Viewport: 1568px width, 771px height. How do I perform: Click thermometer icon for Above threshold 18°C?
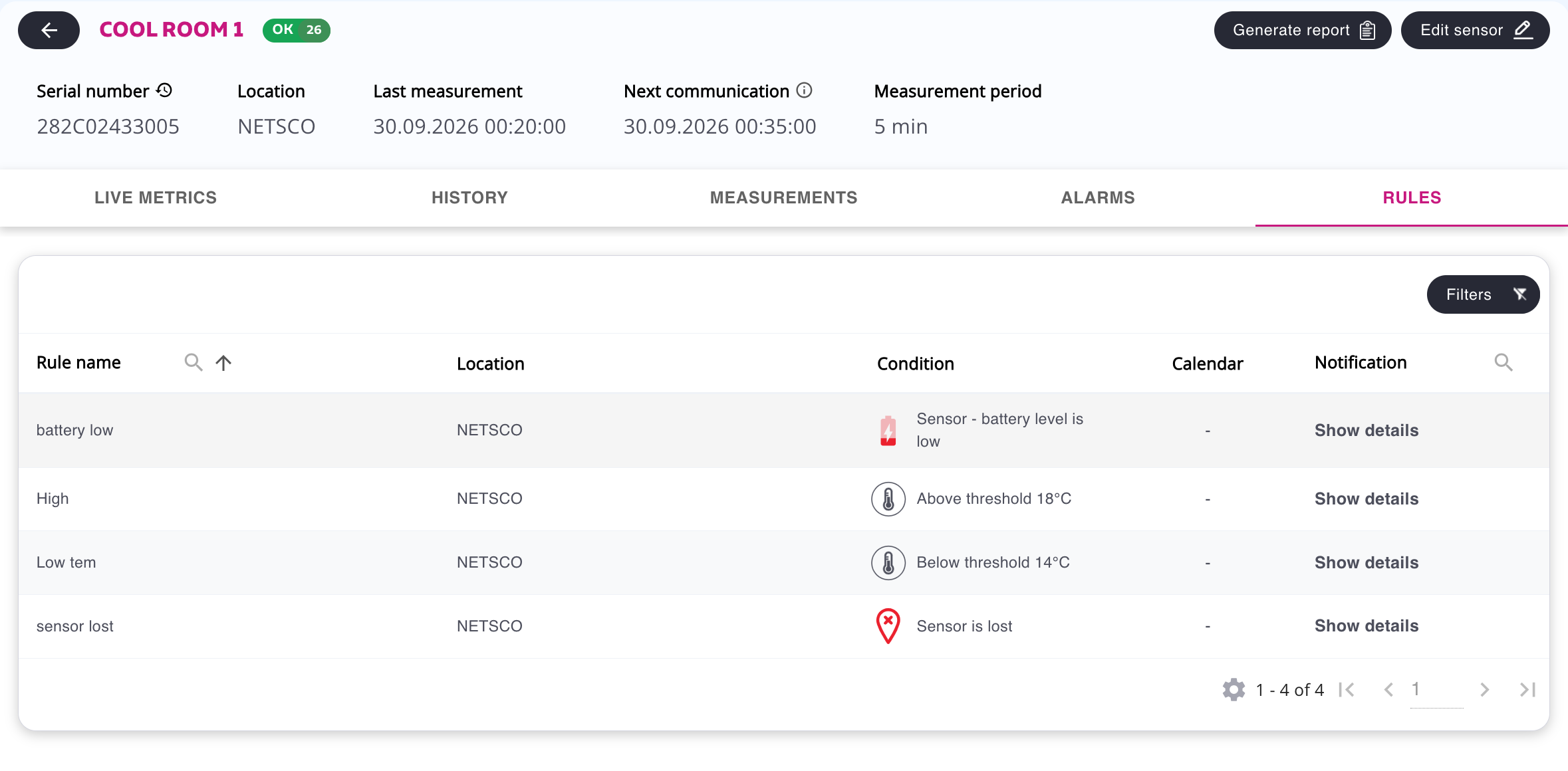click(x=888, y=499)
